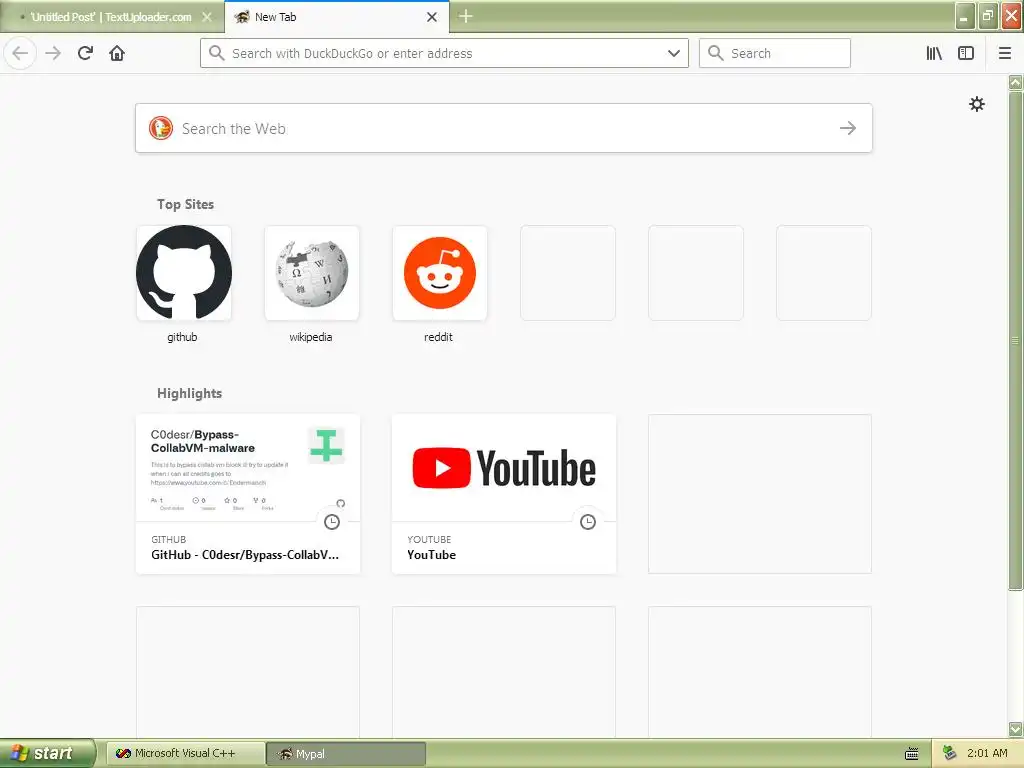Click the wikipedia label under its tile
This screenshot has height=768, width=1024.
click(311, 337)
